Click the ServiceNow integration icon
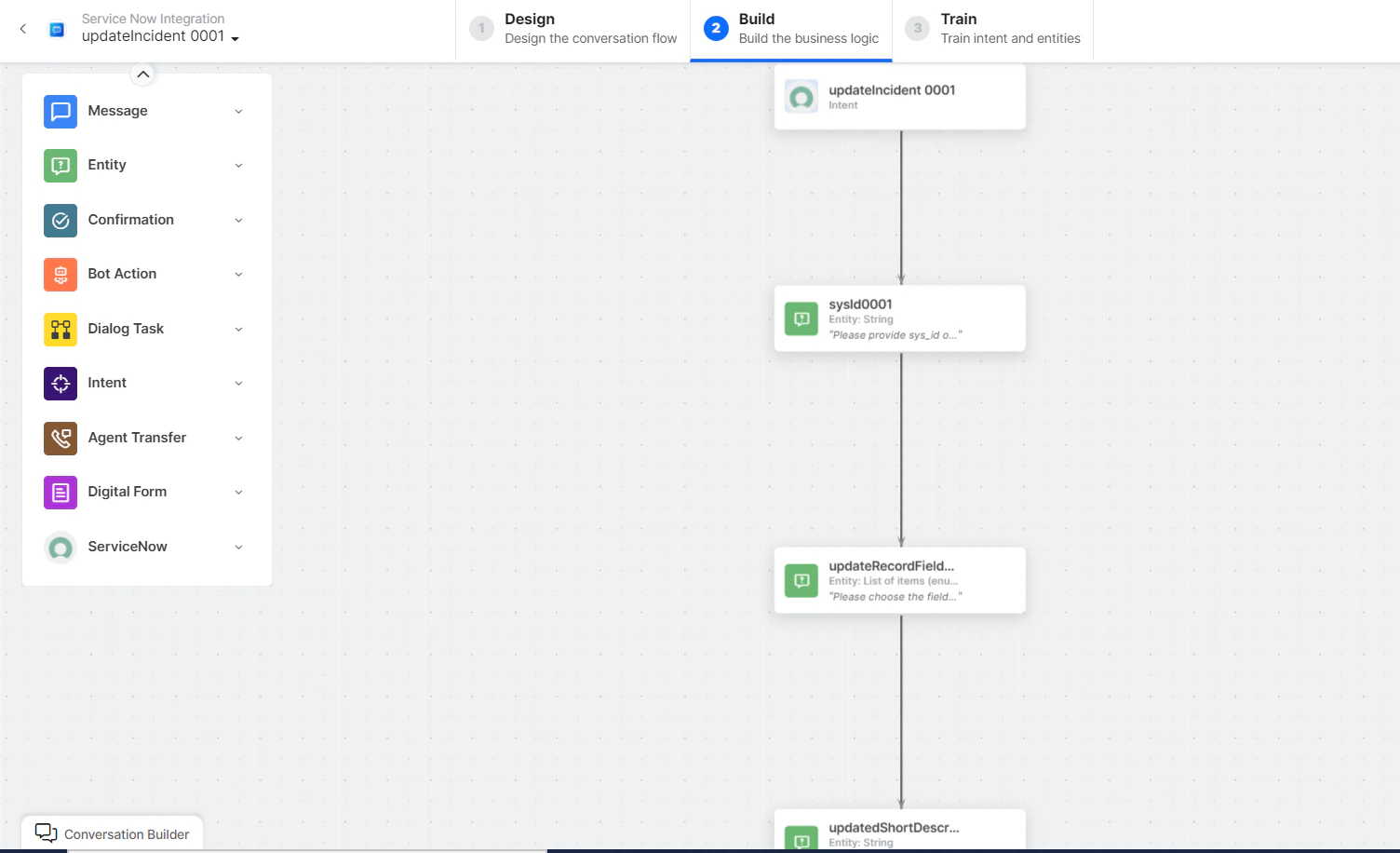 click(60, 548)
